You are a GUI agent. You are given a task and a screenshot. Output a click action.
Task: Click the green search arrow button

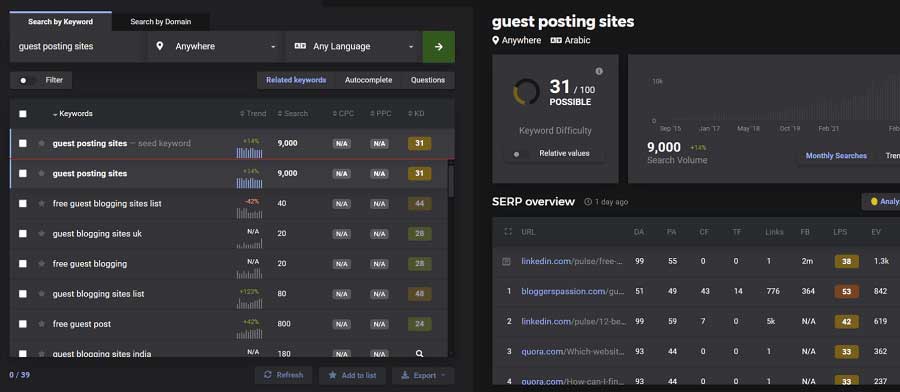439,46
